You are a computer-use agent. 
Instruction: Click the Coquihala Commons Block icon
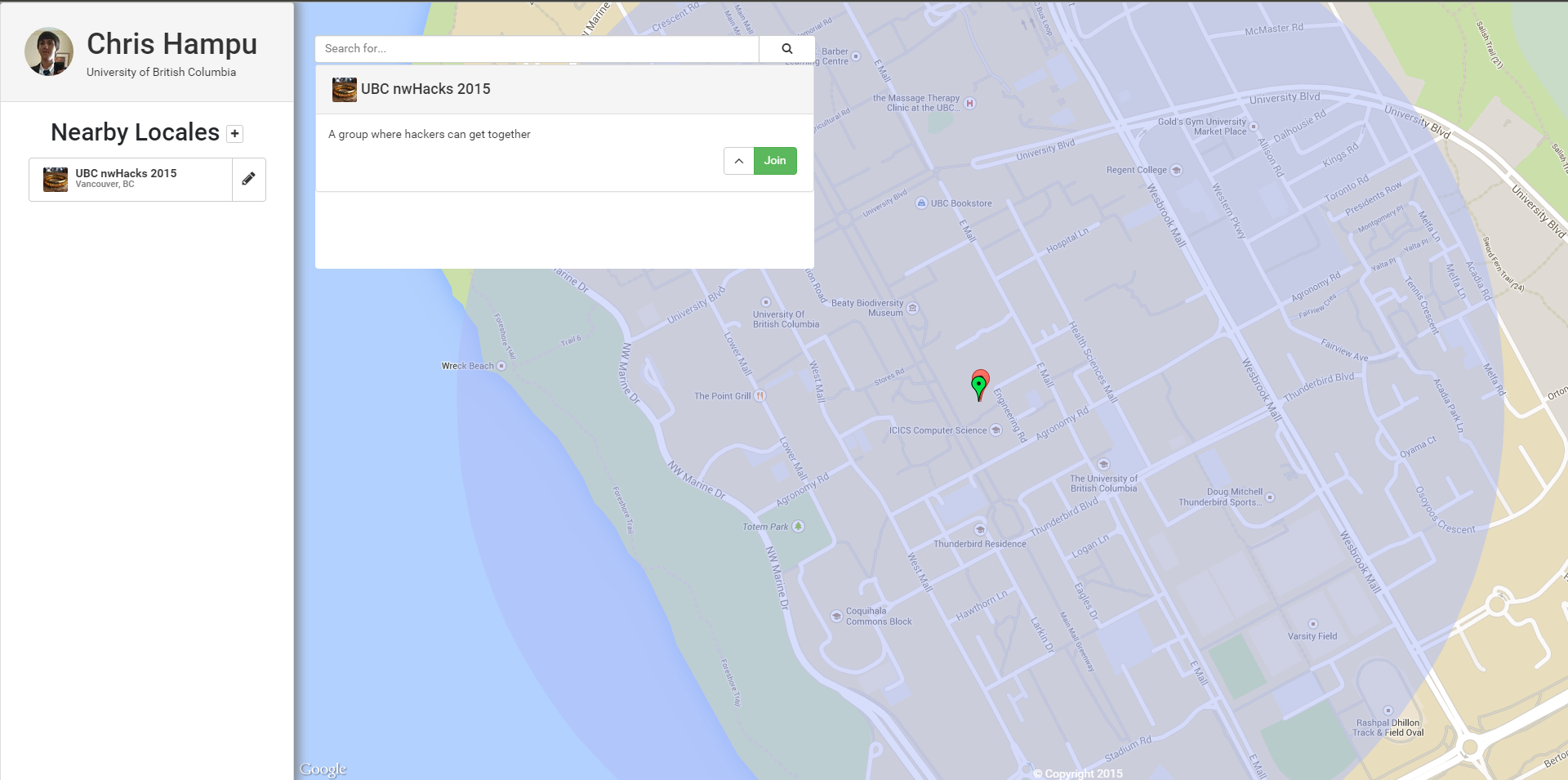pyautogui.click(x=836, y=617)
